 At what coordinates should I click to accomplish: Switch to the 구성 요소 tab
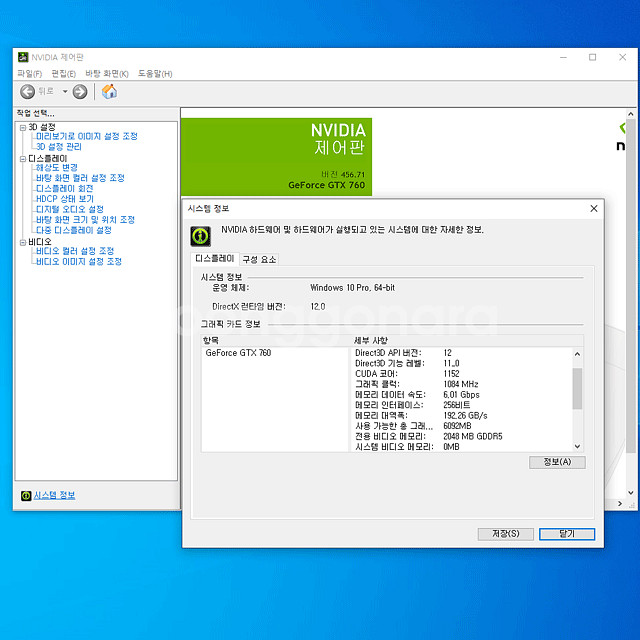259,259
